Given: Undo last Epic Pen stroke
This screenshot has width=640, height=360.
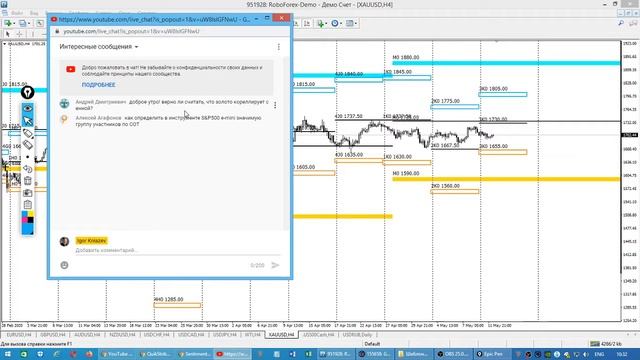Looking at the screenshot, I should point(27,169).
